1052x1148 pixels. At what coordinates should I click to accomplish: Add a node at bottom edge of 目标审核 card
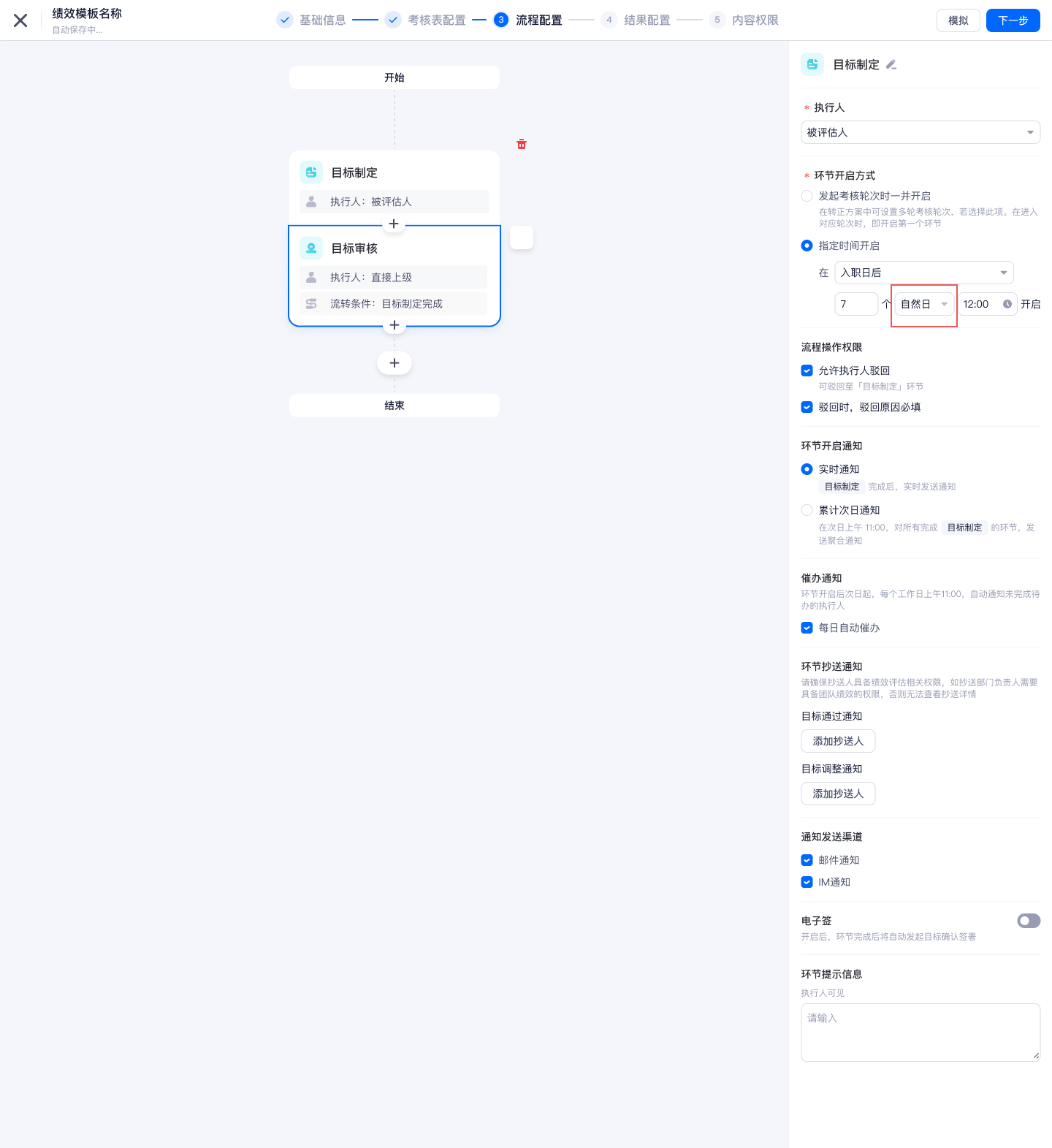tap(394, 325)
